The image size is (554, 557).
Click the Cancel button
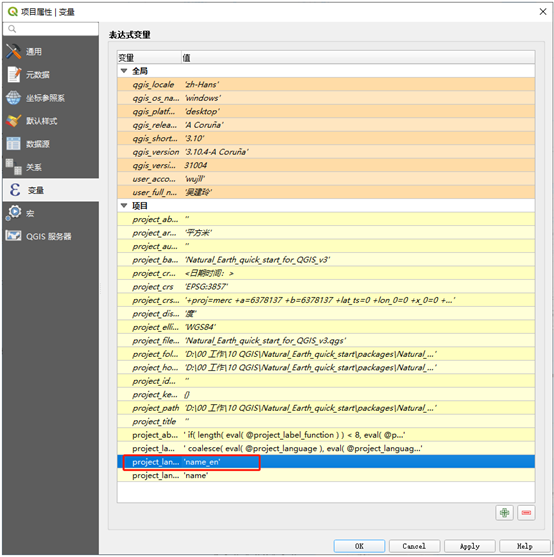[414, 546]
